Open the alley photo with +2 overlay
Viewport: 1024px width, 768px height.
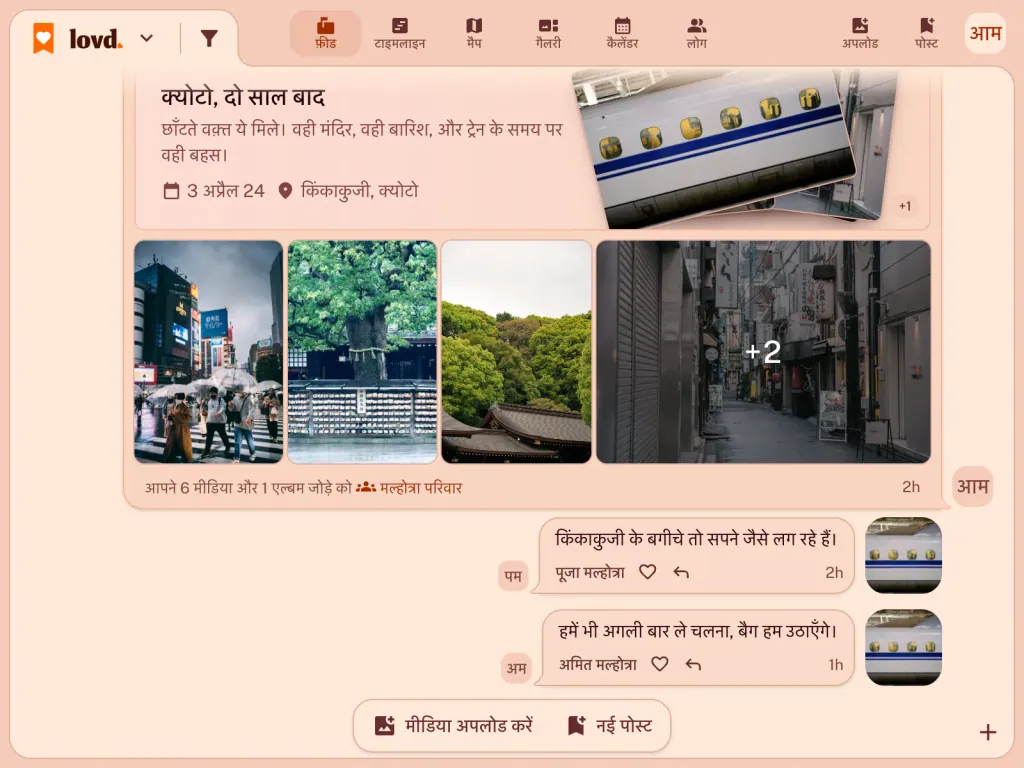[763, 352]
